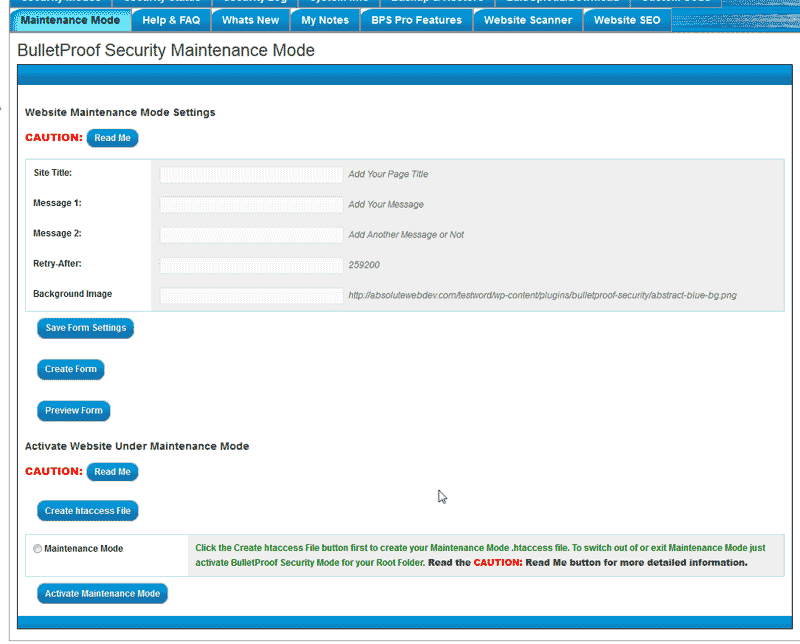Click the 'Add Another Message or Not' hint

(406, 235)
